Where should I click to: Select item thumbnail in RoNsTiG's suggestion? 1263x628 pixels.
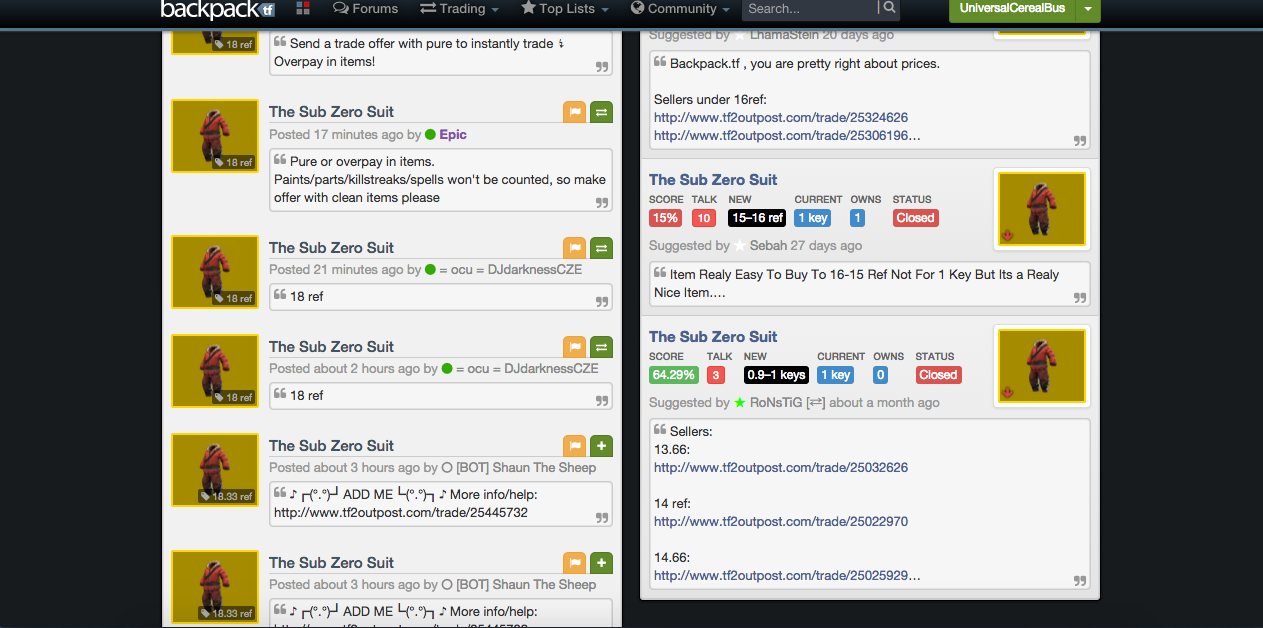(x=1042, y=366)
